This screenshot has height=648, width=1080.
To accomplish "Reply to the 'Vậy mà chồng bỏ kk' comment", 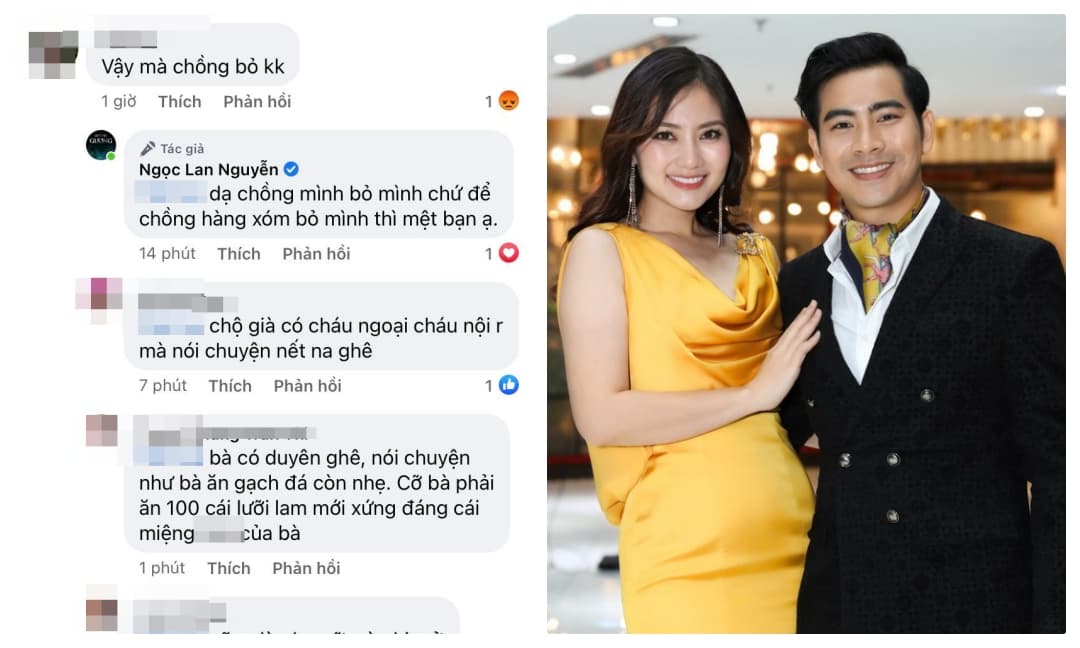I will tap(257, 102).
